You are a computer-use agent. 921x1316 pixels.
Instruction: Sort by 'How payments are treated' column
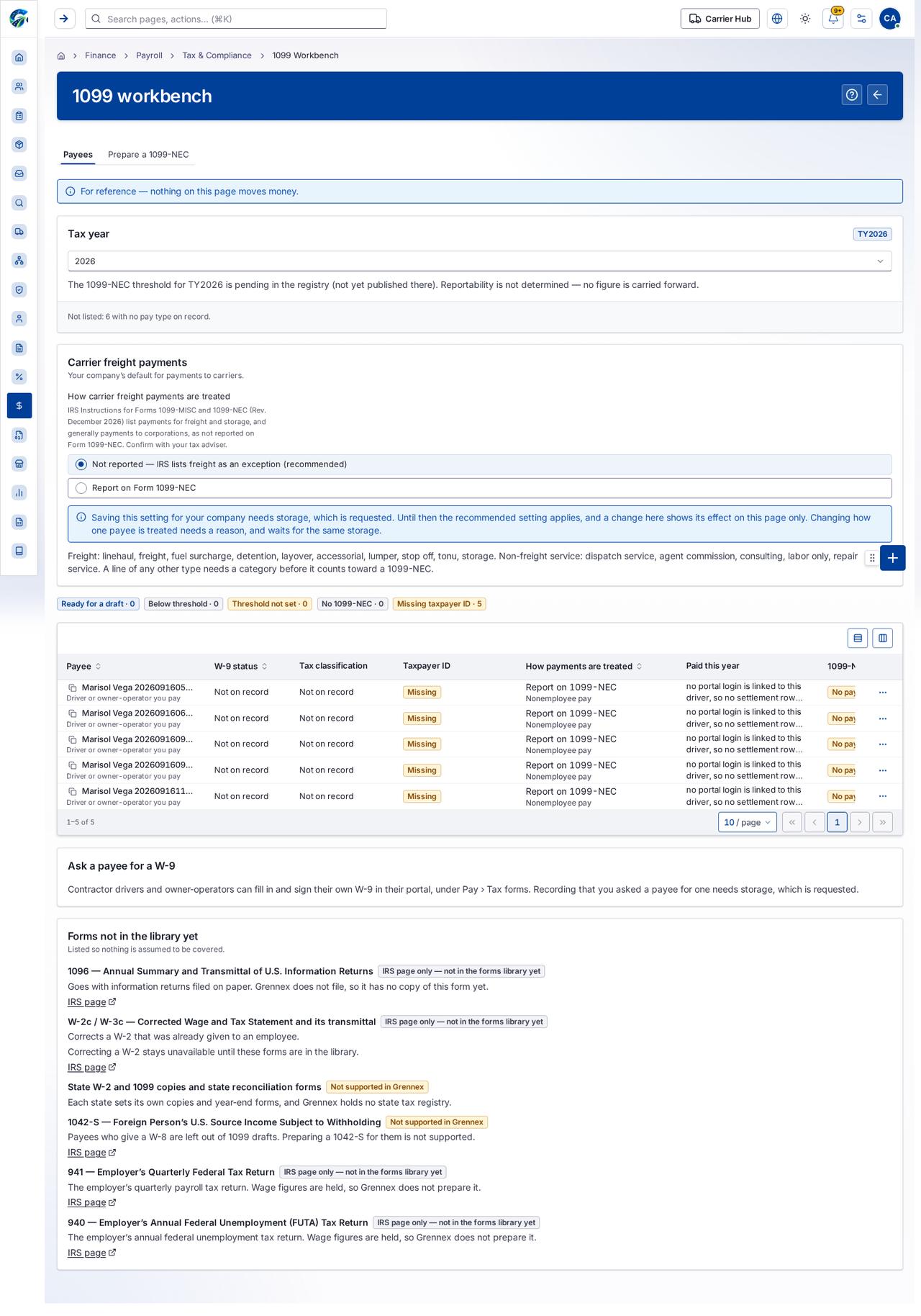[584, 667]
